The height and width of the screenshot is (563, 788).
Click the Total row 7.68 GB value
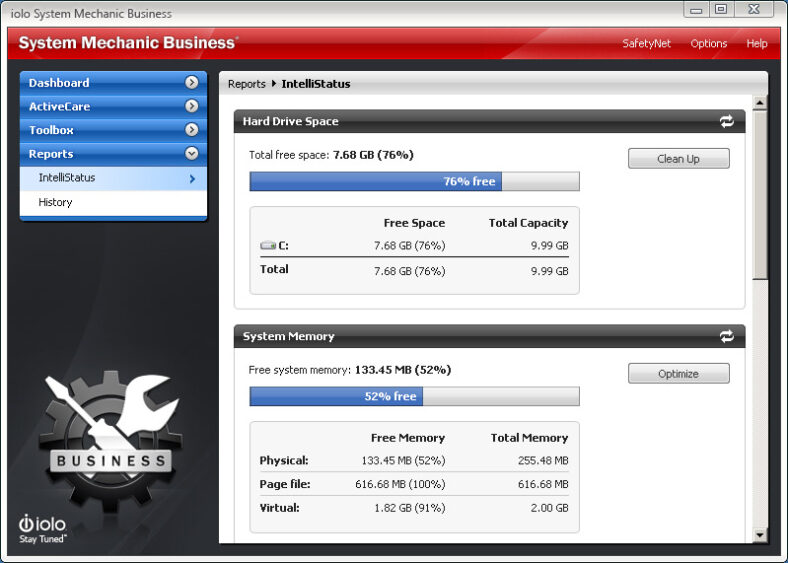(x=410, y=271)
